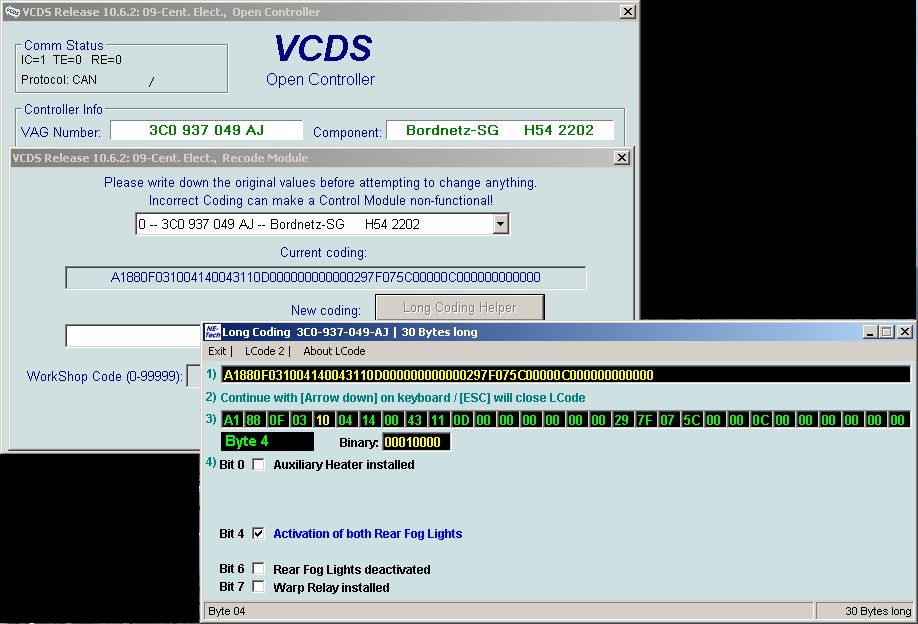Image resolution: width=918 pixels, height=624 pixels.
Task: Select byte 9 value 11
Action: (438, 420)
